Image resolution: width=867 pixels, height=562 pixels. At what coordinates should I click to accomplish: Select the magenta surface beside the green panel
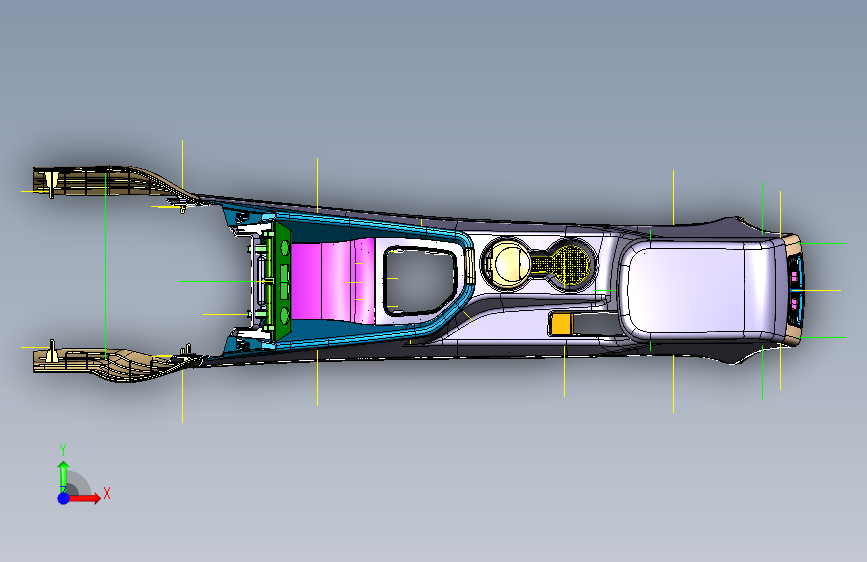(333, 281)
